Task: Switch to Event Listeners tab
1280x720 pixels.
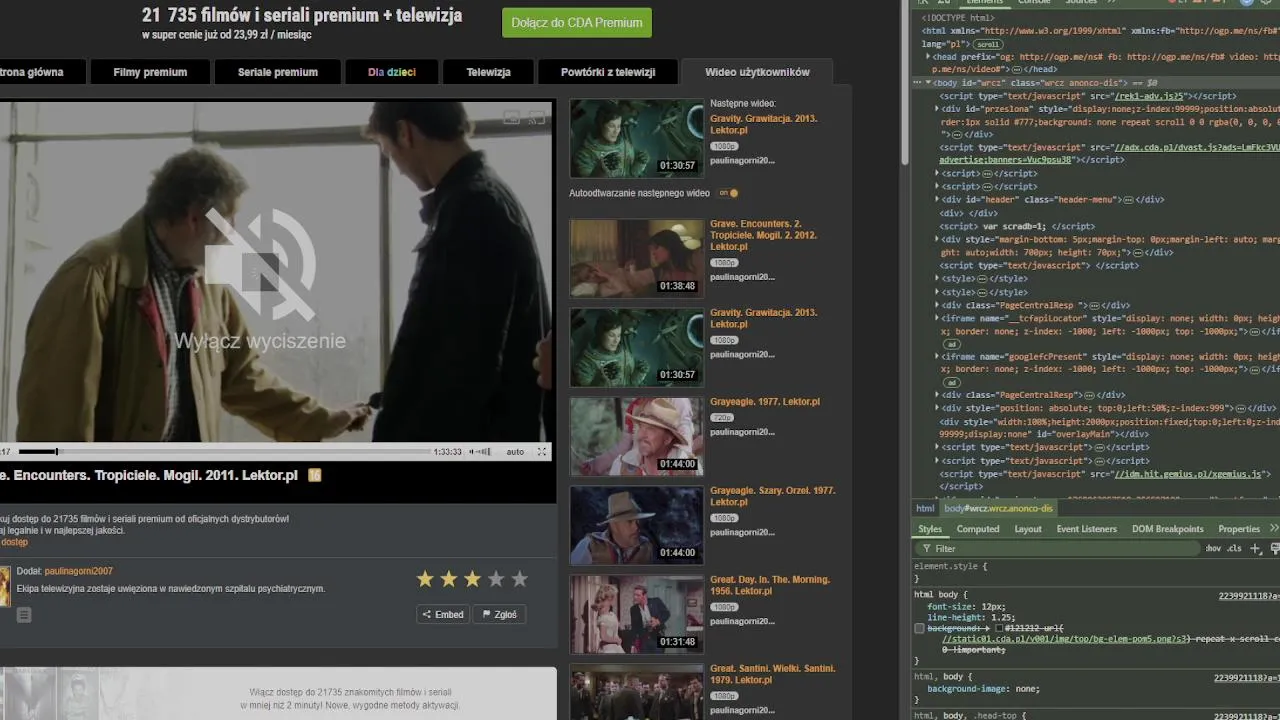Action: 1087,529
